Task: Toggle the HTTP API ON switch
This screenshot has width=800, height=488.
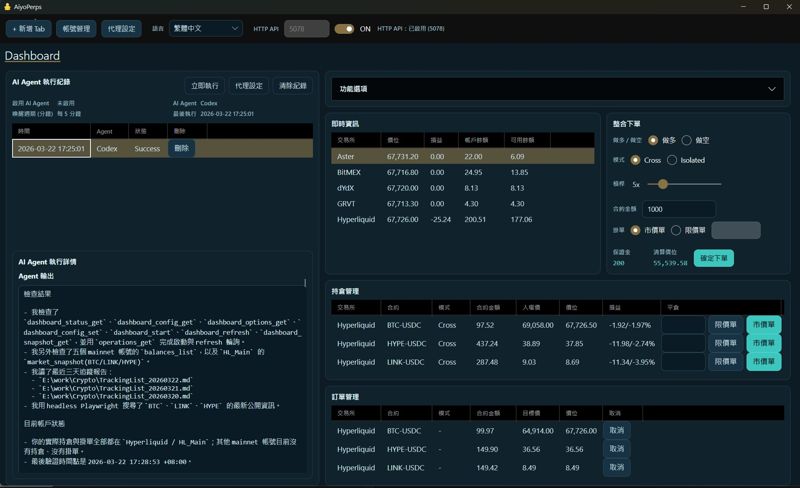Action: (x=344, y=29)
